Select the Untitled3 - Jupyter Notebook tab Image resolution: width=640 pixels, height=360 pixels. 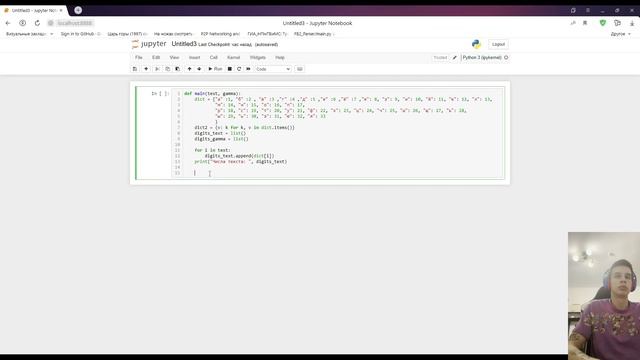click(33, 10)
